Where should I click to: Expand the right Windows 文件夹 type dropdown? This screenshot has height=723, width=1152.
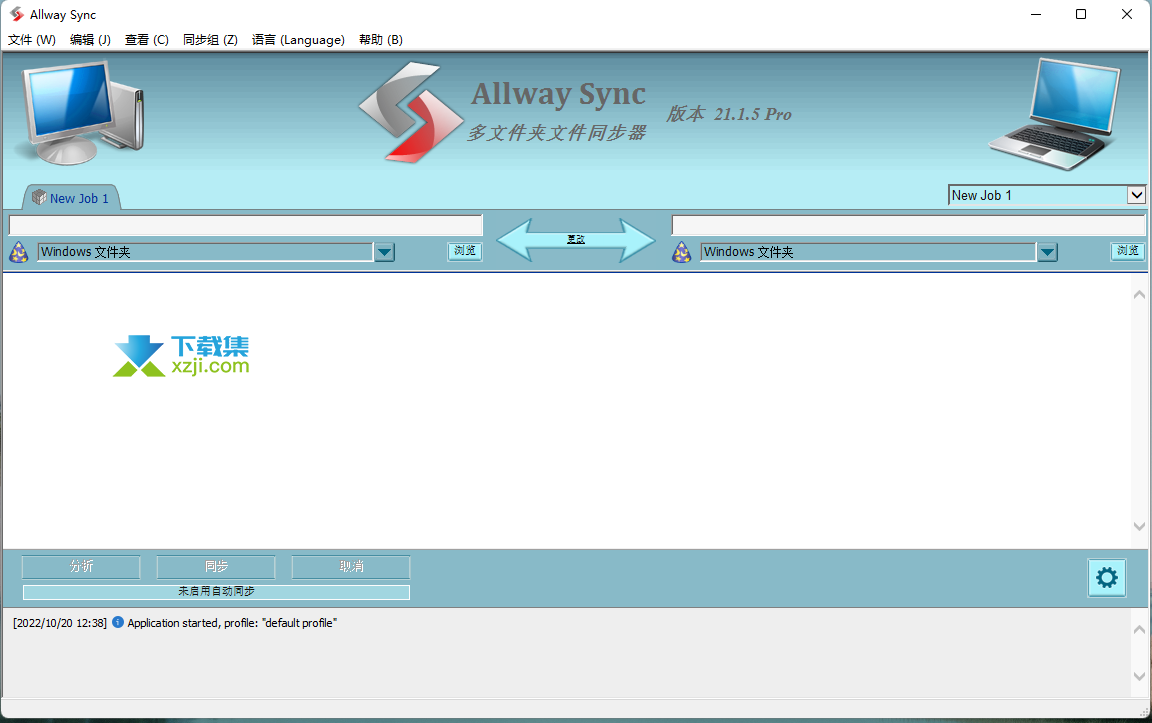click(1048, 252)
